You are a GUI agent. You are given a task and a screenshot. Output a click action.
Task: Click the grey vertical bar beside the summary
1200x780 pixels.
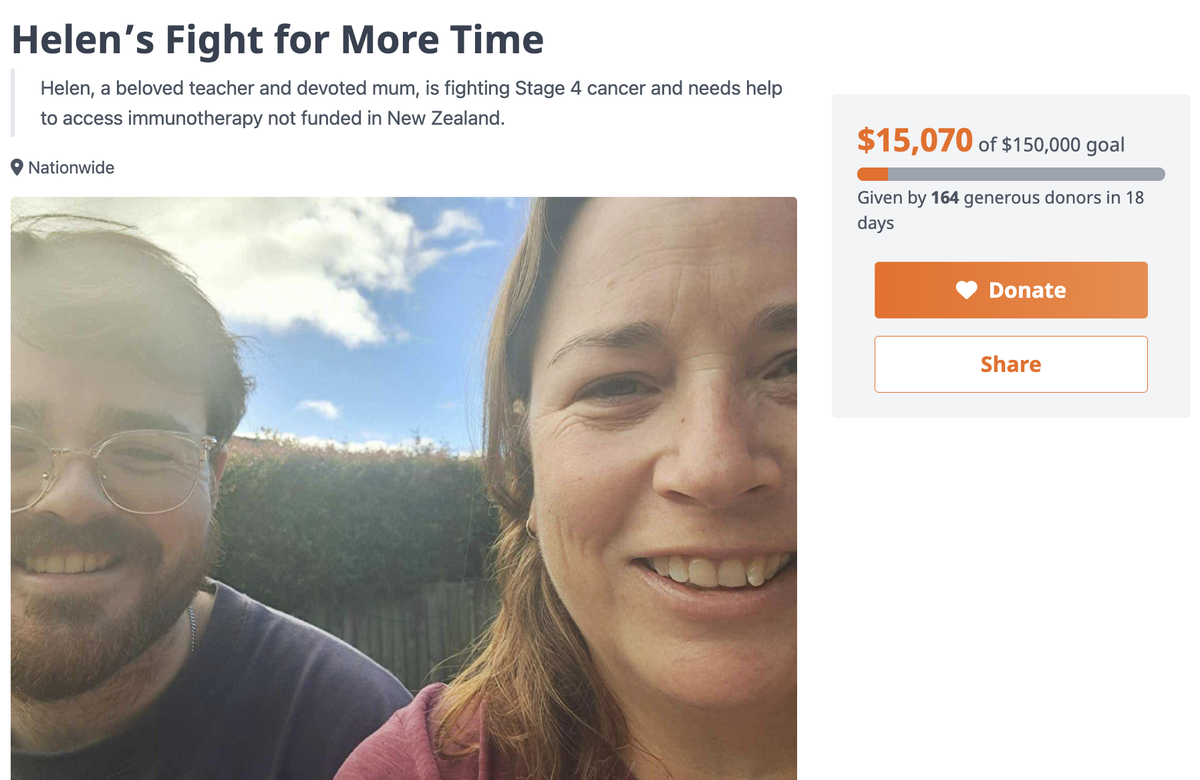coord(13,103)
